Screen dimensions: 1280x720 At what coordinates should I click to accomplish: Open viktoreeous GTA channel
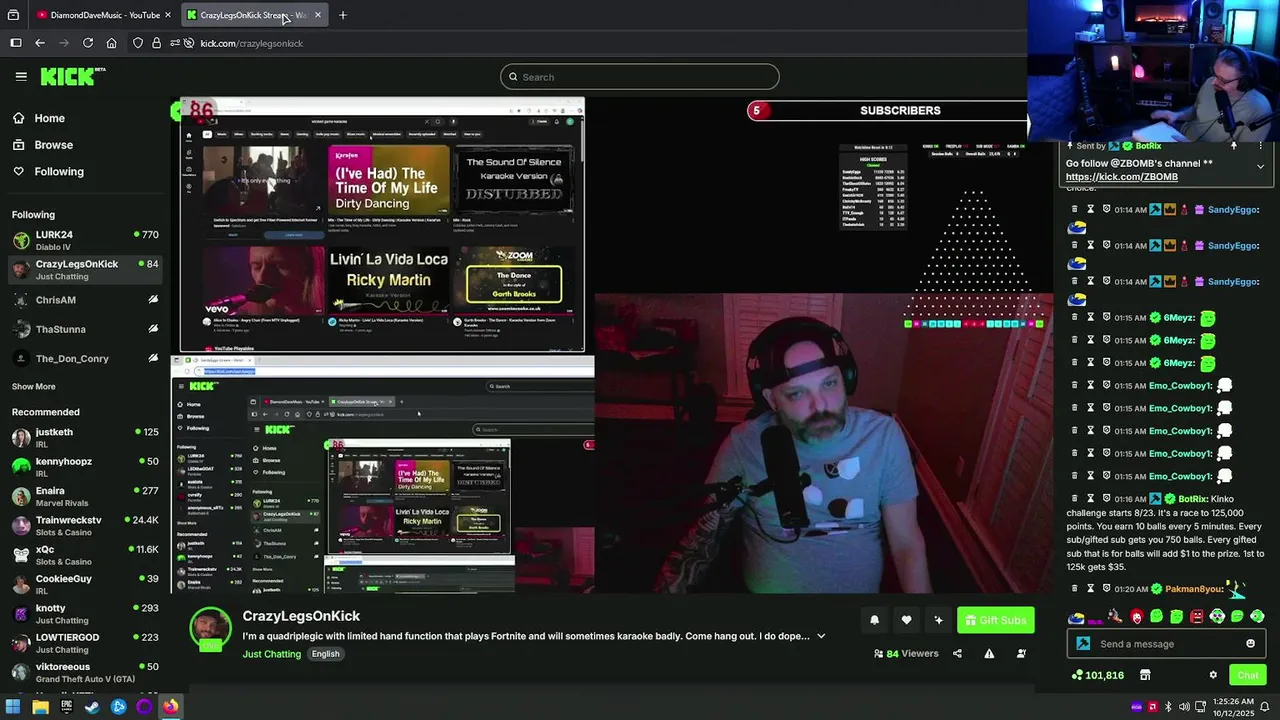pos(85,672)
